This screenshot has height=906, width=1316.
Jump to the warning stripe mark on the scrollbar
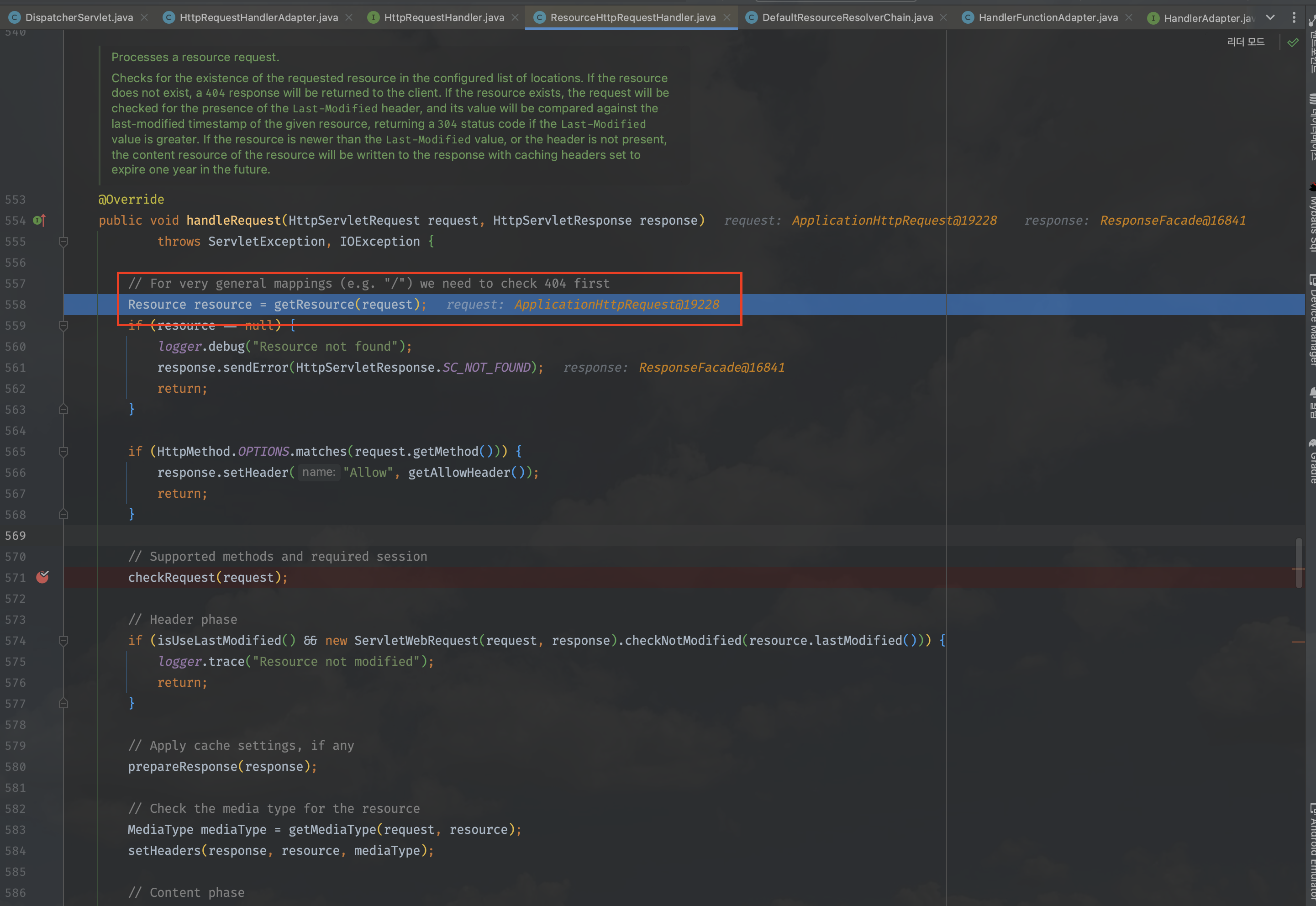click(1298, 642)
